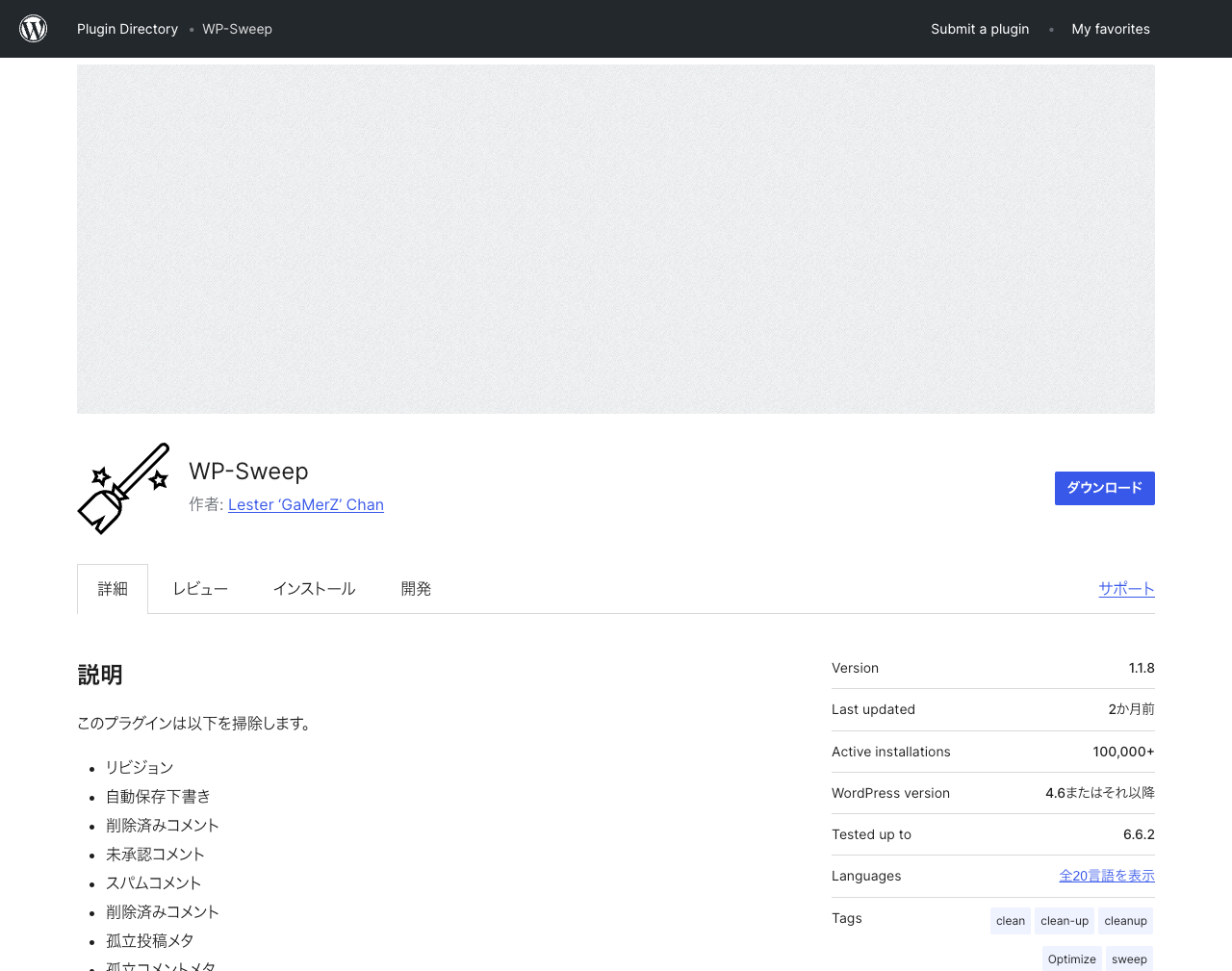Open author Lester 'GaMerZ' Chan link

point(306,504)
